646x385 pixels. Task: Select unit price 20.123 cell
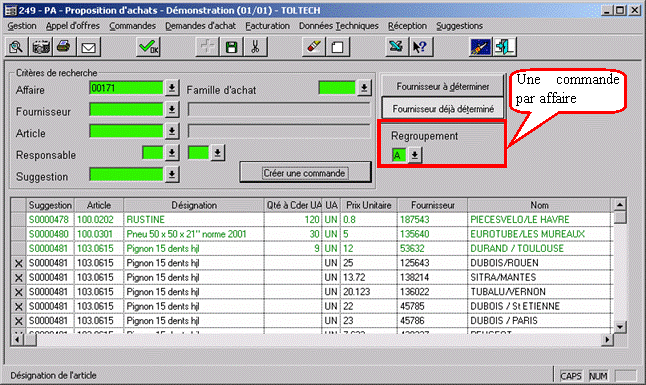pos(369,292)
